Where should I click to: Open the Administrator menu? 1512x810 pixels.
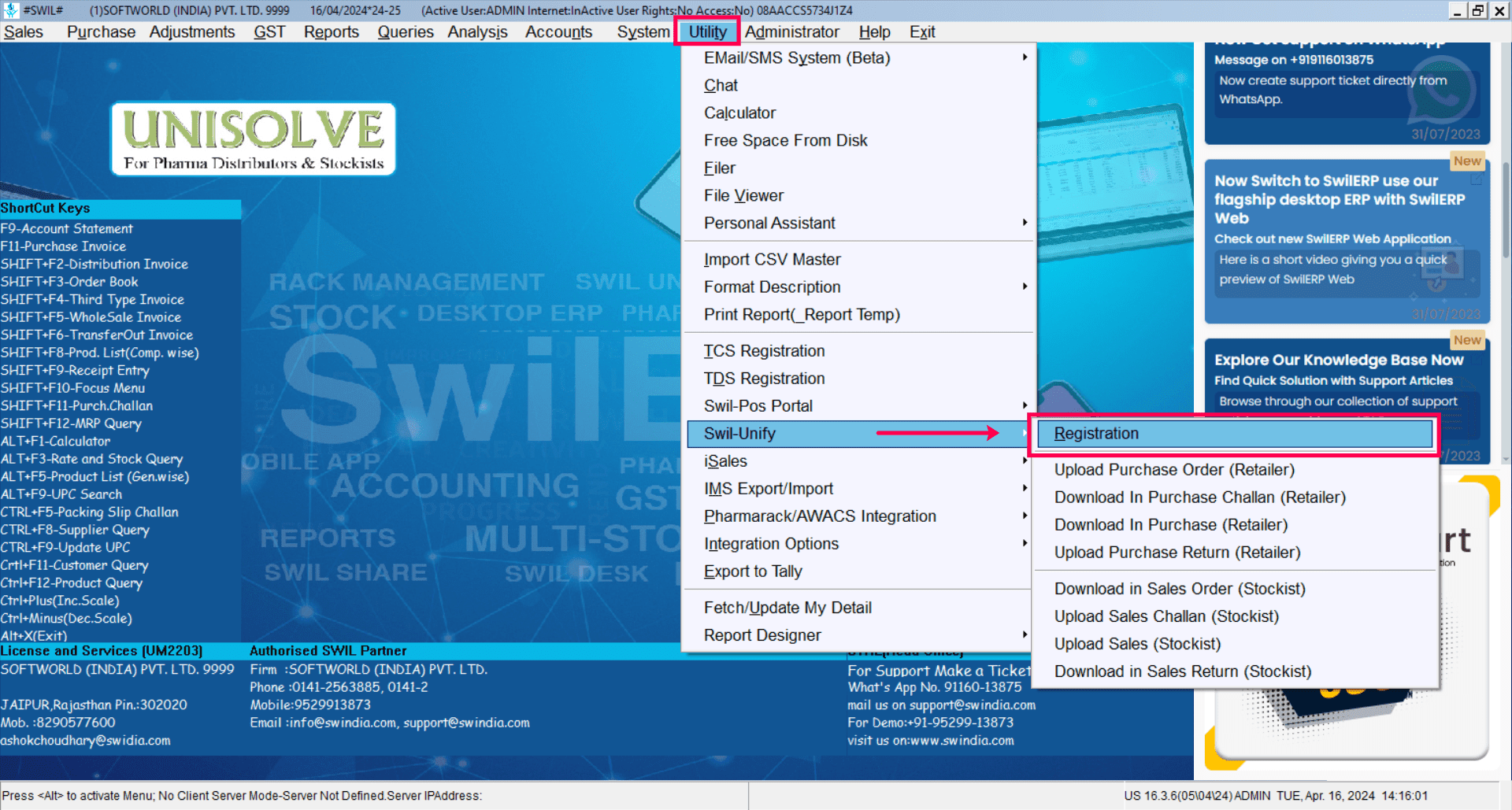(x=792, y=32)
